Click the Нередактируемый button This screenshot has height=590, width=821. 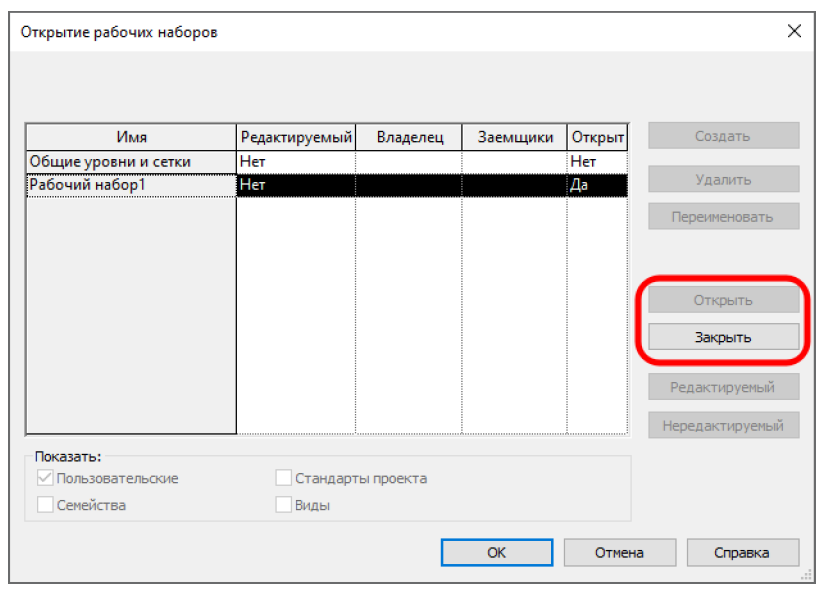723,425
